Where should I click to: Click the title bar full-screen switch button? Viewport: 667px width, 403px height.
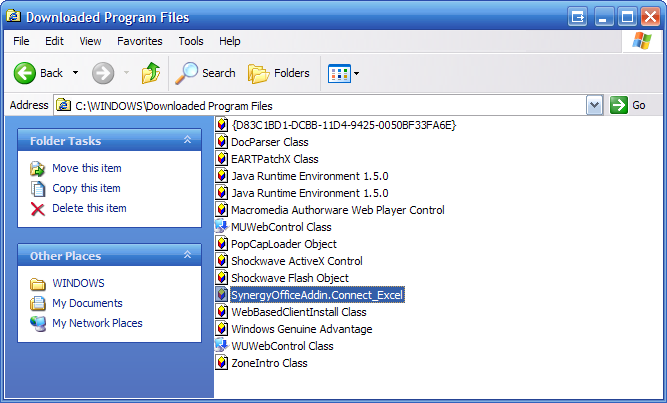[577, 17]
